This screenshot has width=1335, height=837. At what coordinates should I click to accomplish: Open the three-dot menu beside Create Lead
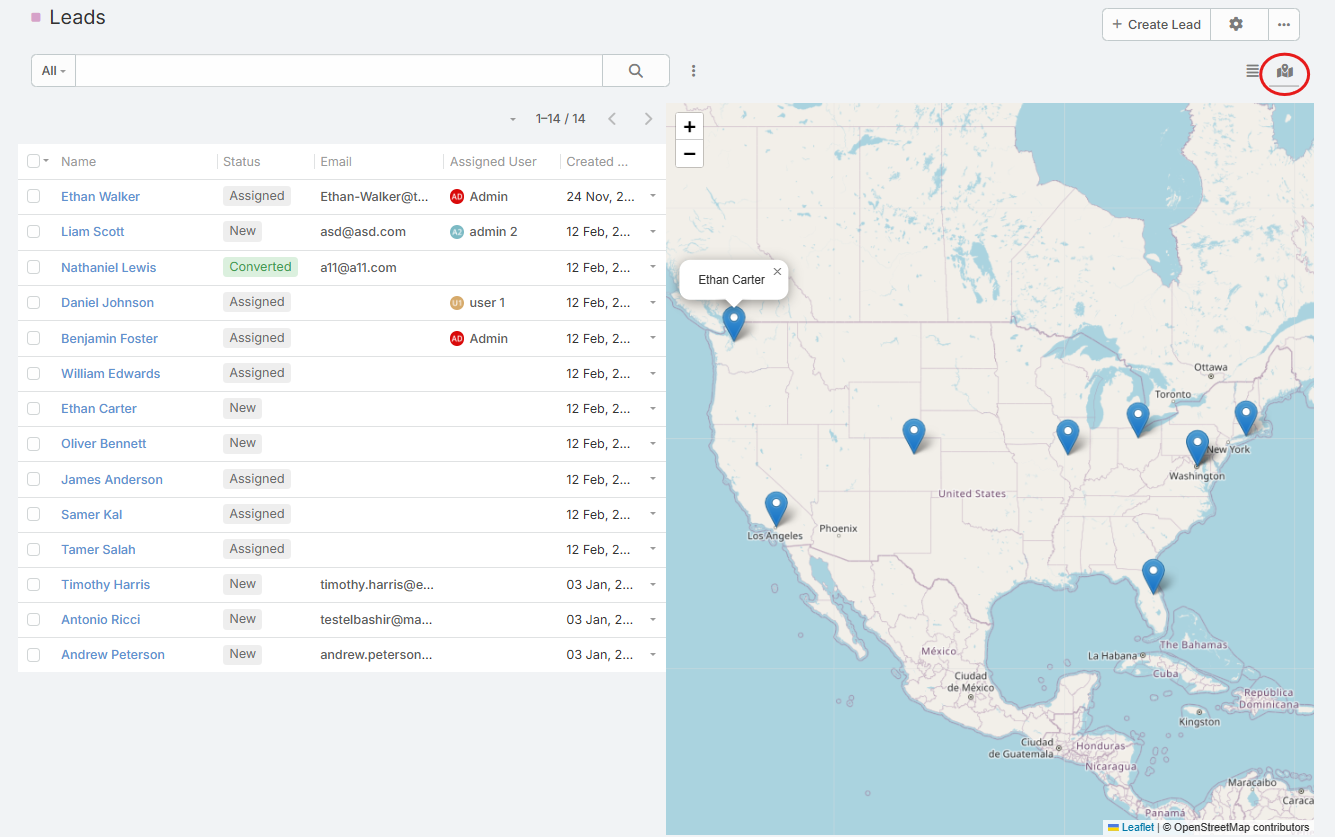(1284, 24)
